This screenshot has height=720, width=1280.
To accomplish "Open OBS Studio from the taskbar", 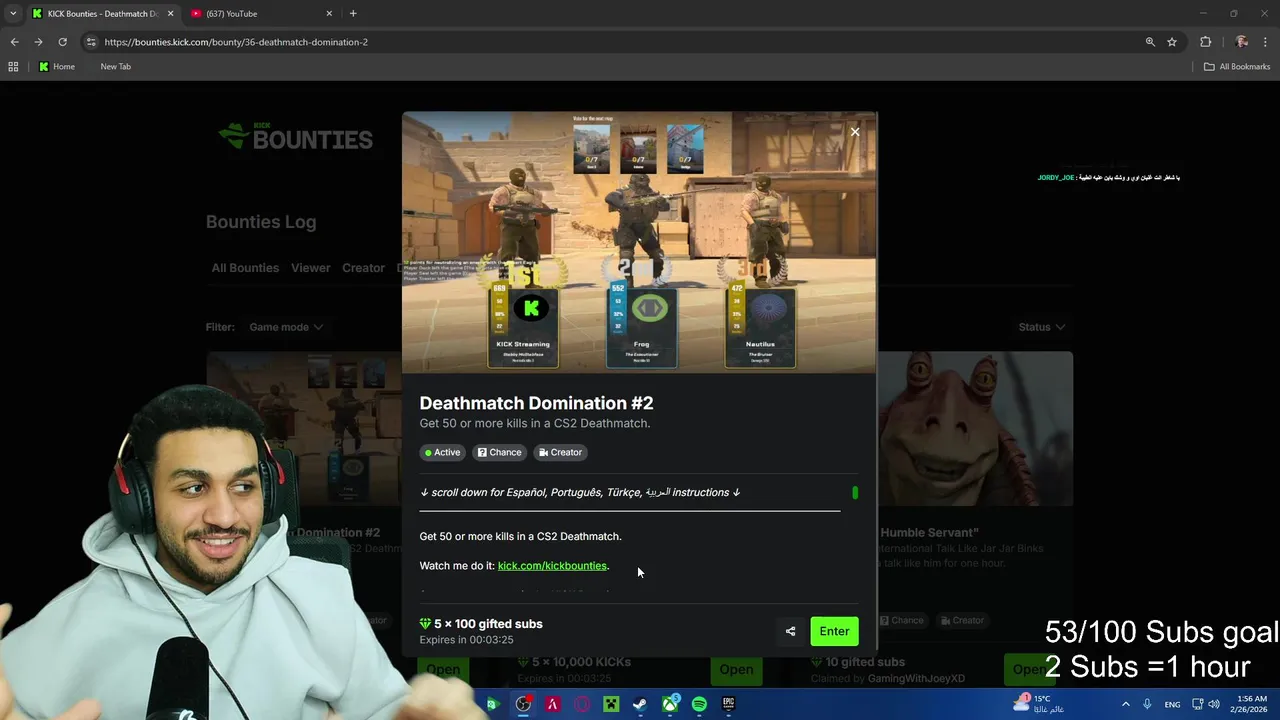I will tap(523, 704).
